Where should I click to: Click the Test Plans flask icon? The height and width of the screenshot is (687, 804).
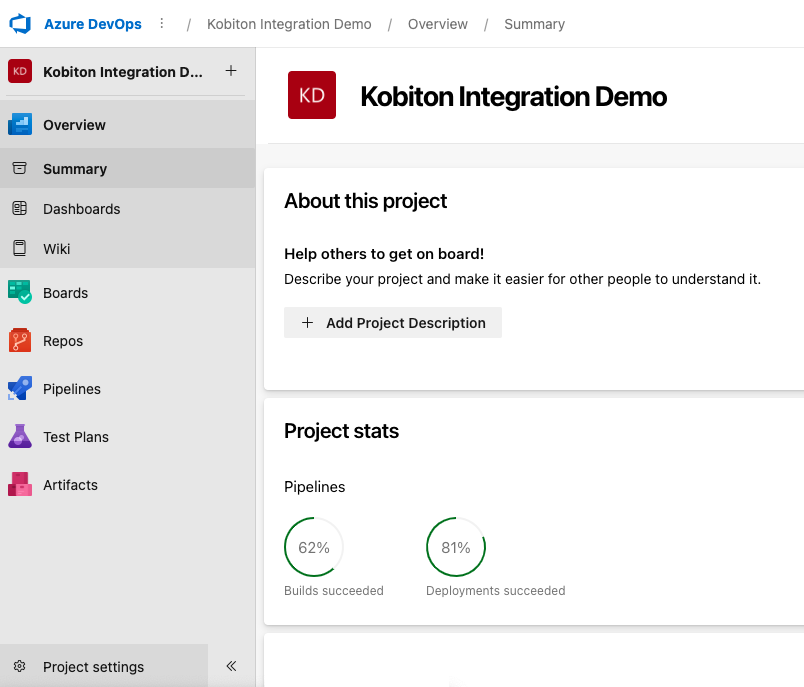click(20, 436)
